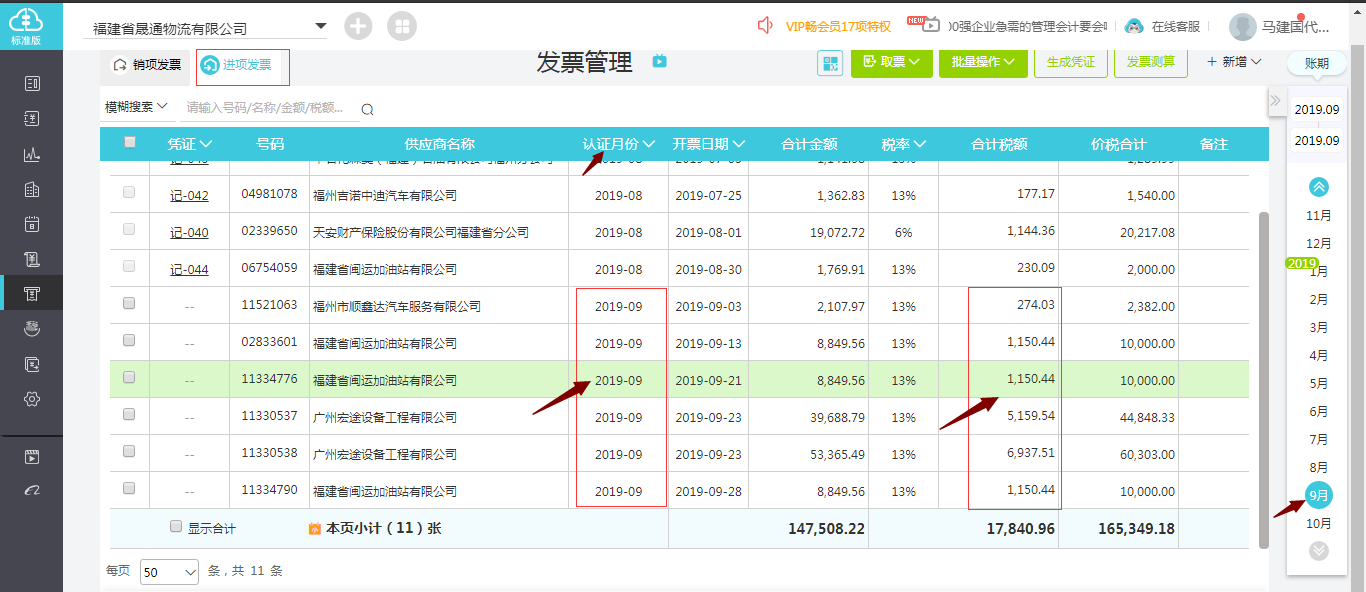Click the search magnifier icon
Image resolution: width=1366 pixels, height=592 pixels.
click(367, 109)
